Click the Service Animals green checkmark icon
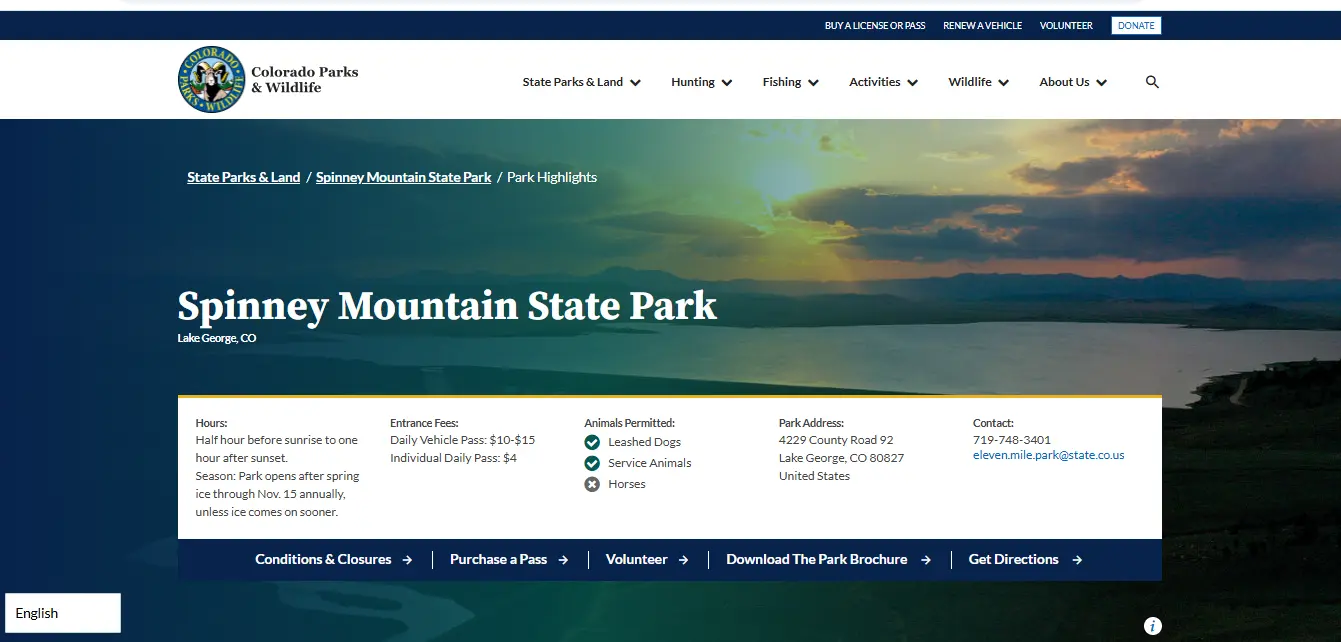 pyautogui.click(x=592, y=463)
